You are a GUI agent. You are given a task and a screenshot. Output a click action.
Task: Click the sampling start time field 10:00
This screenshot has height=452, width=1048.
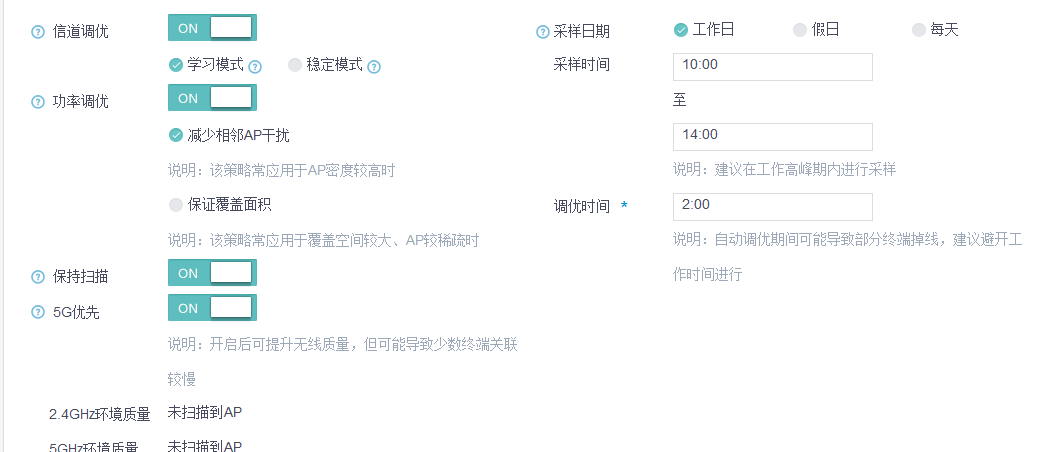tap(772, 66)
